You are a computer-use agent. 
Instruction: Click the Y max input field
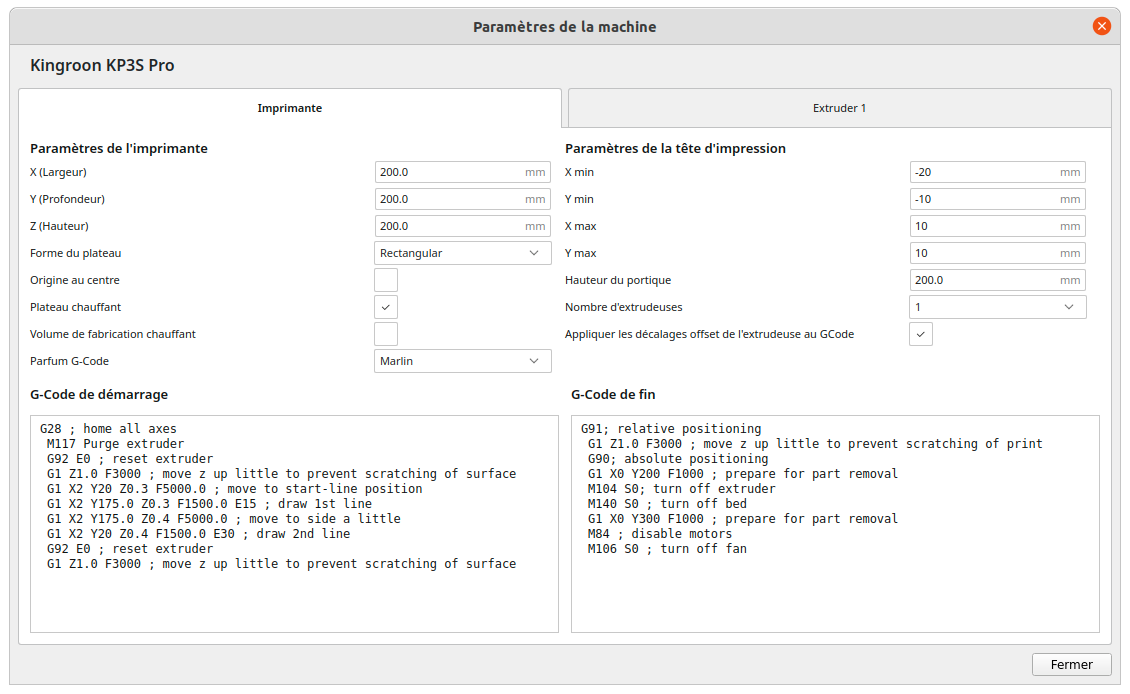(997, 253)
